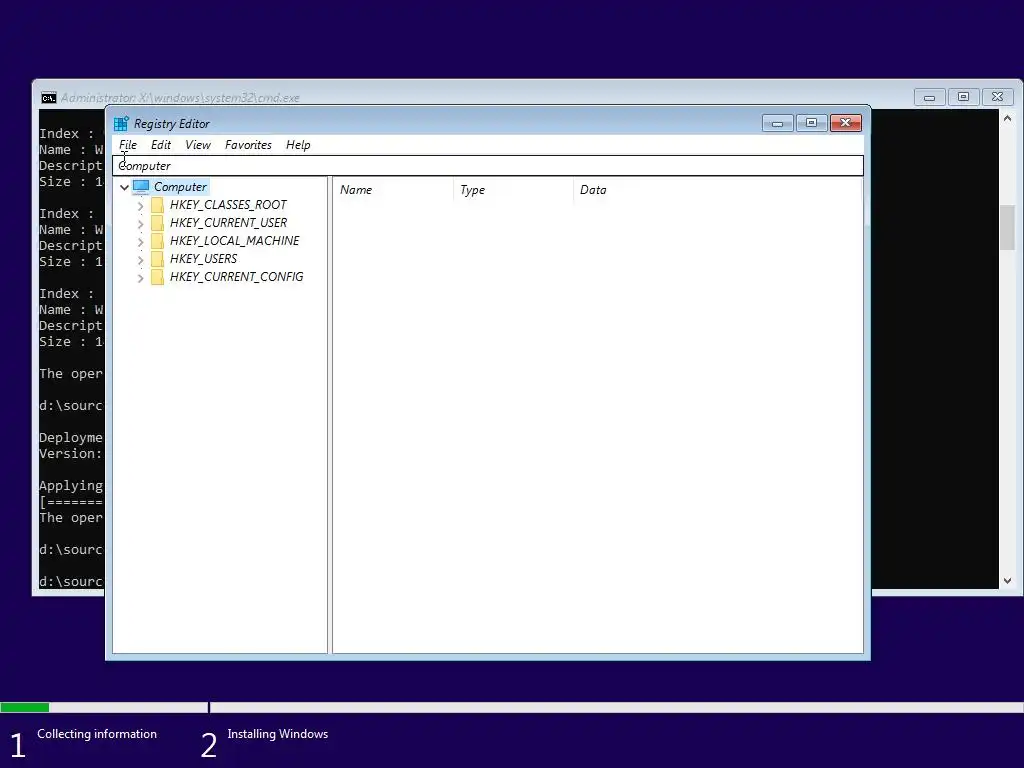Viewport: 1024px width, 768px height.
Task: Close the Registry Editor window
Action: tap(846, 123)
